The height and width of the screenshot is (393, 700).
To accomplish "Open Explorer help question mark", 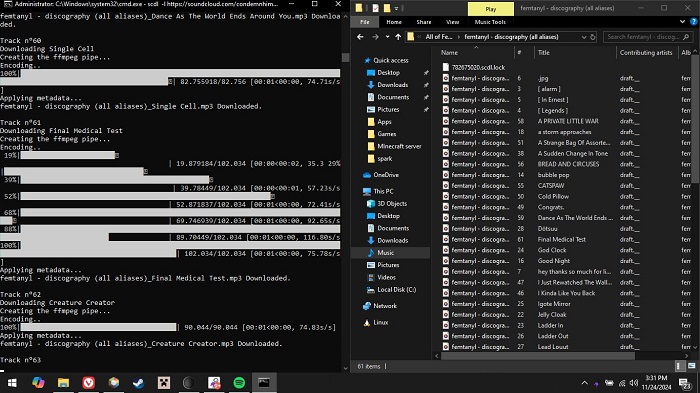I will point(694,21).
